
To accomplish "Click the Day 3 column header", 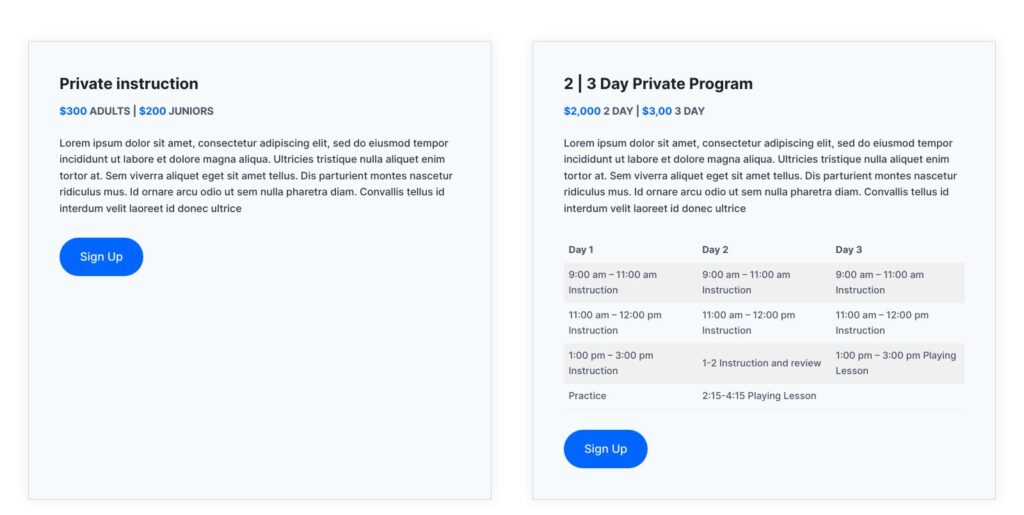I will (x=848, y=250).
